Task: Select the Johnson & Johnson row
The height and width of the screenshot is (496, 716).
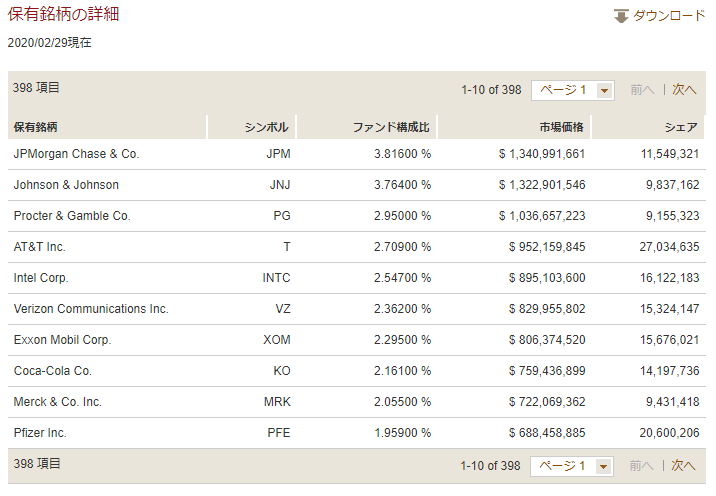Action: [x=357, y=185]
